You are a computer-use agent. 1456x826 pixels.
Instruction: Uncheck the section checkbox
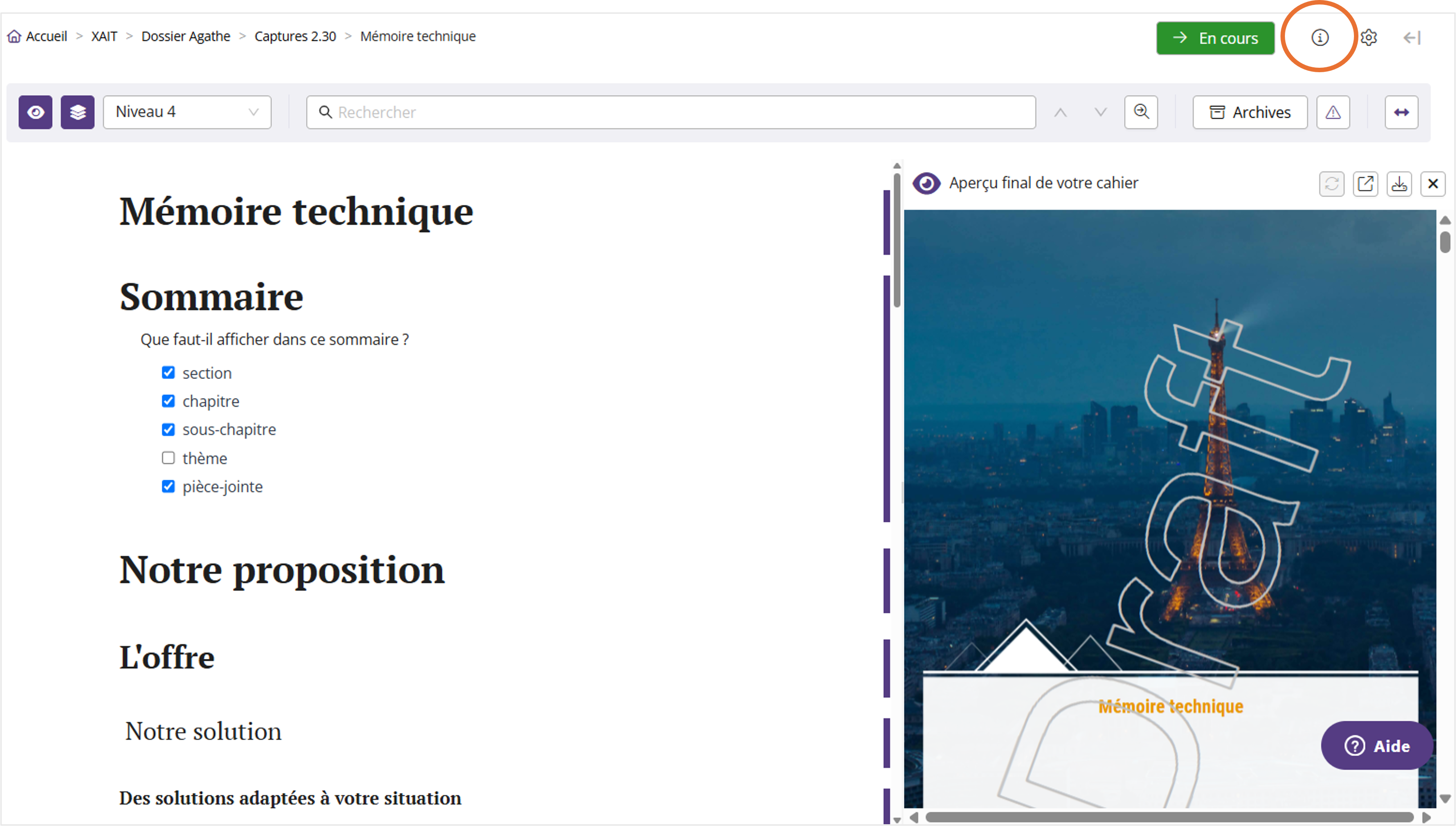tap(168, 373)
